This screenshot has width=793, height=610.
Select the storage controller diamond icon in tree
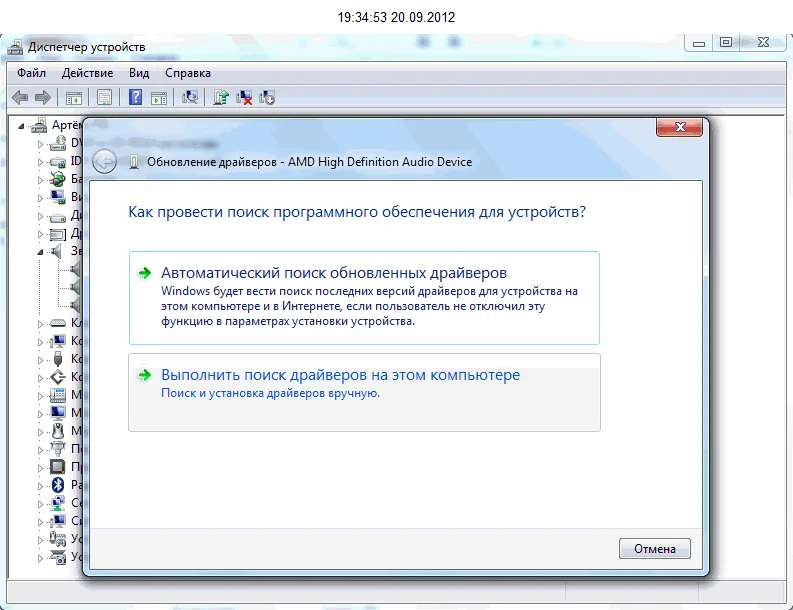[x=58, y=377]
